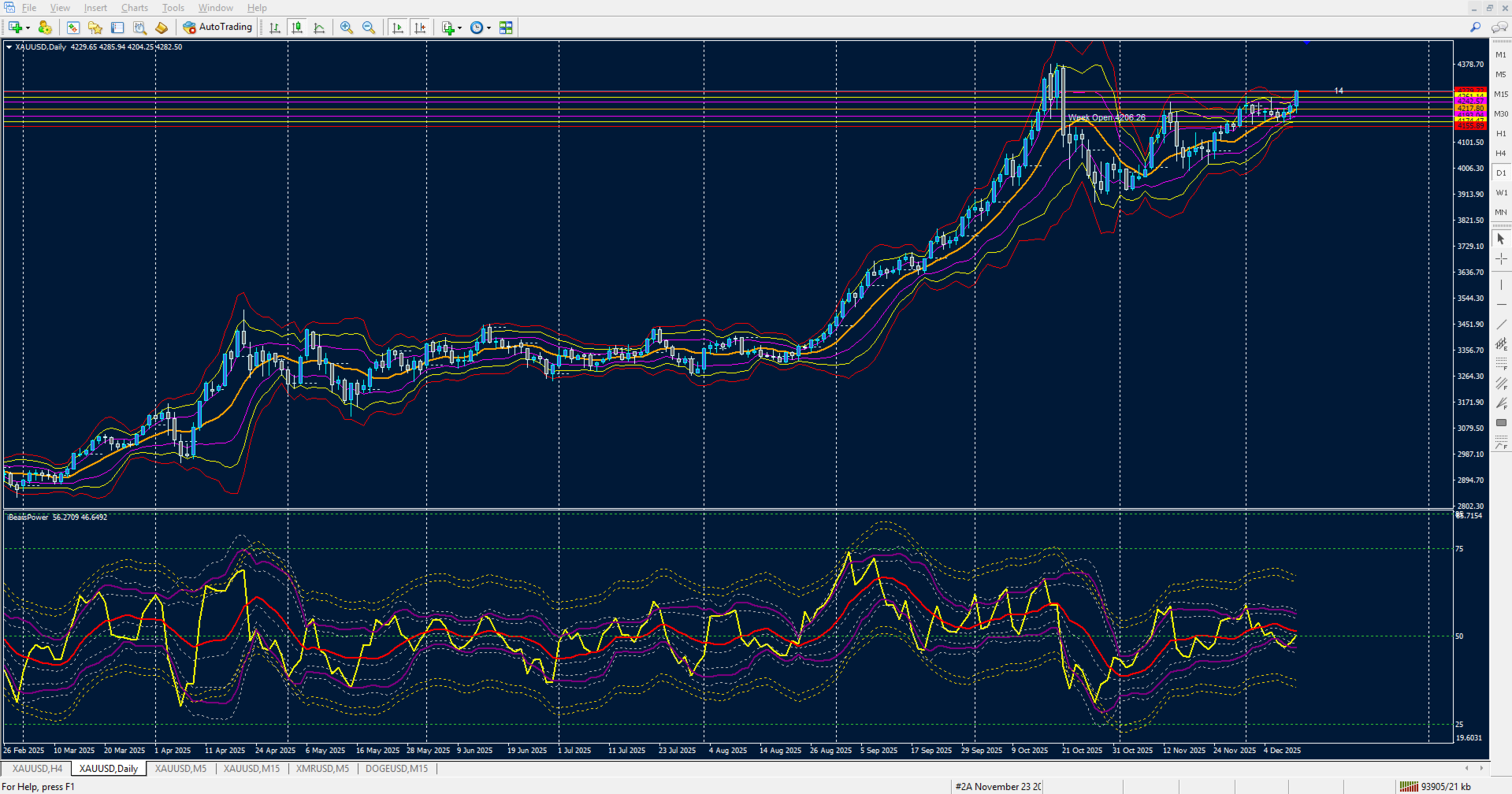Open the Templates icon
Screen dimensions: 1512x794
click(x=506, y=28)
